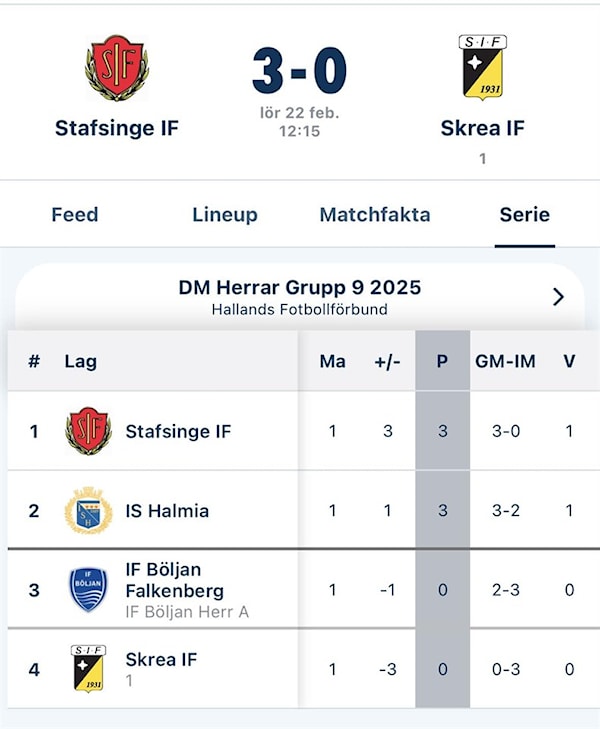The width and height of the screenshot is (600, 729).
Task: Open Stafsinge IF crest in standings table
Action: 88,431
